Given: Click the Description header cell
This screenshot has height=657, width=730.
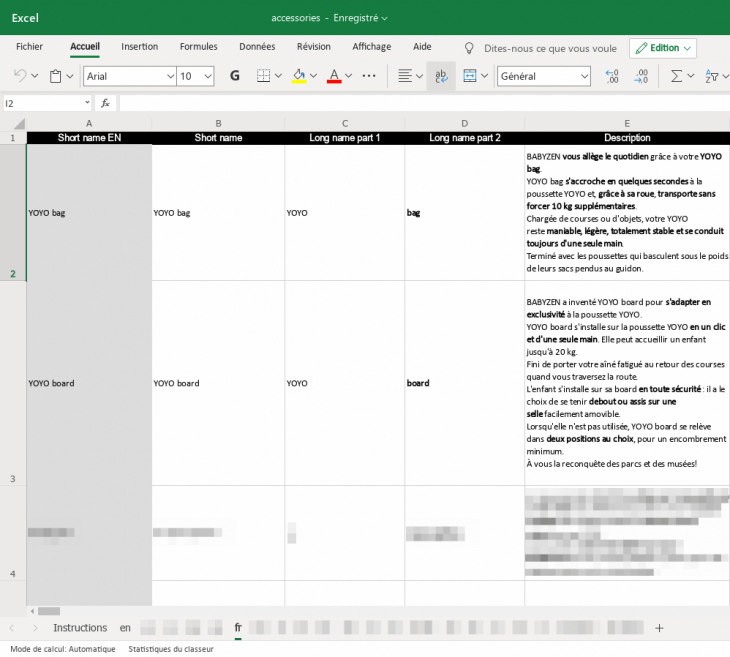Looking at the screenshot, I should point(627,138).
